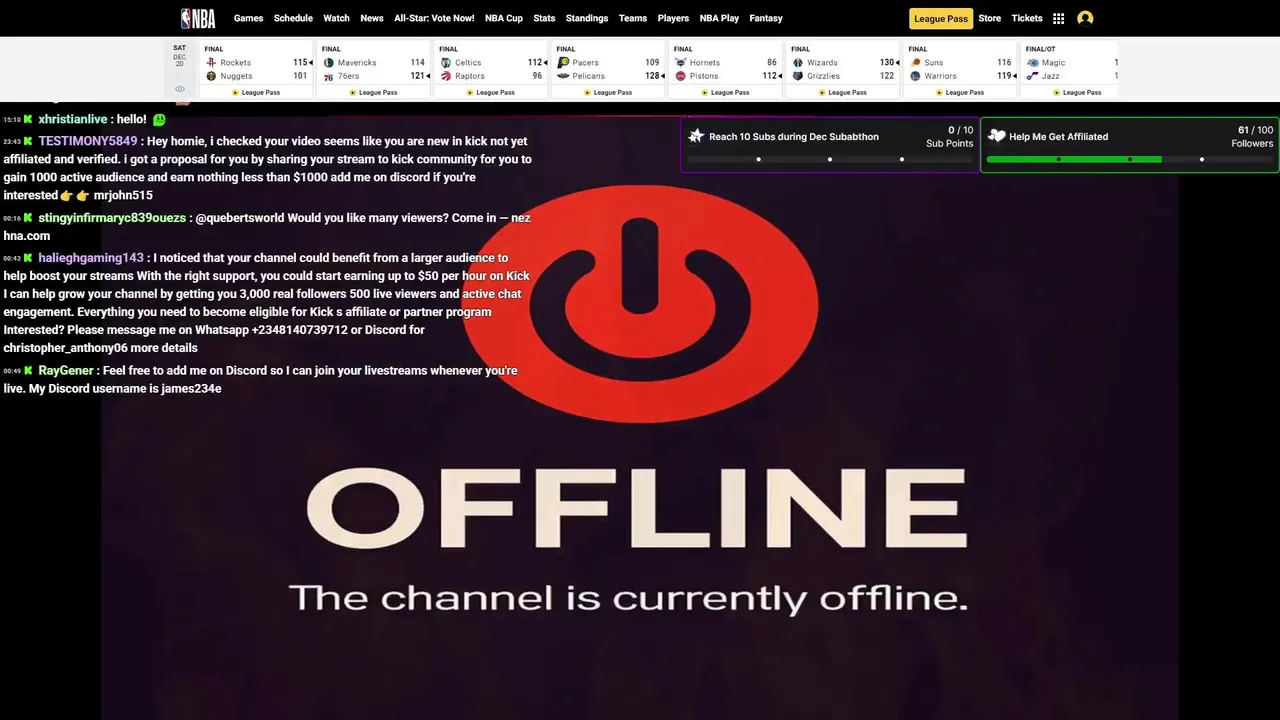
Task: Open the Teams menu
Action: [633, 18]
